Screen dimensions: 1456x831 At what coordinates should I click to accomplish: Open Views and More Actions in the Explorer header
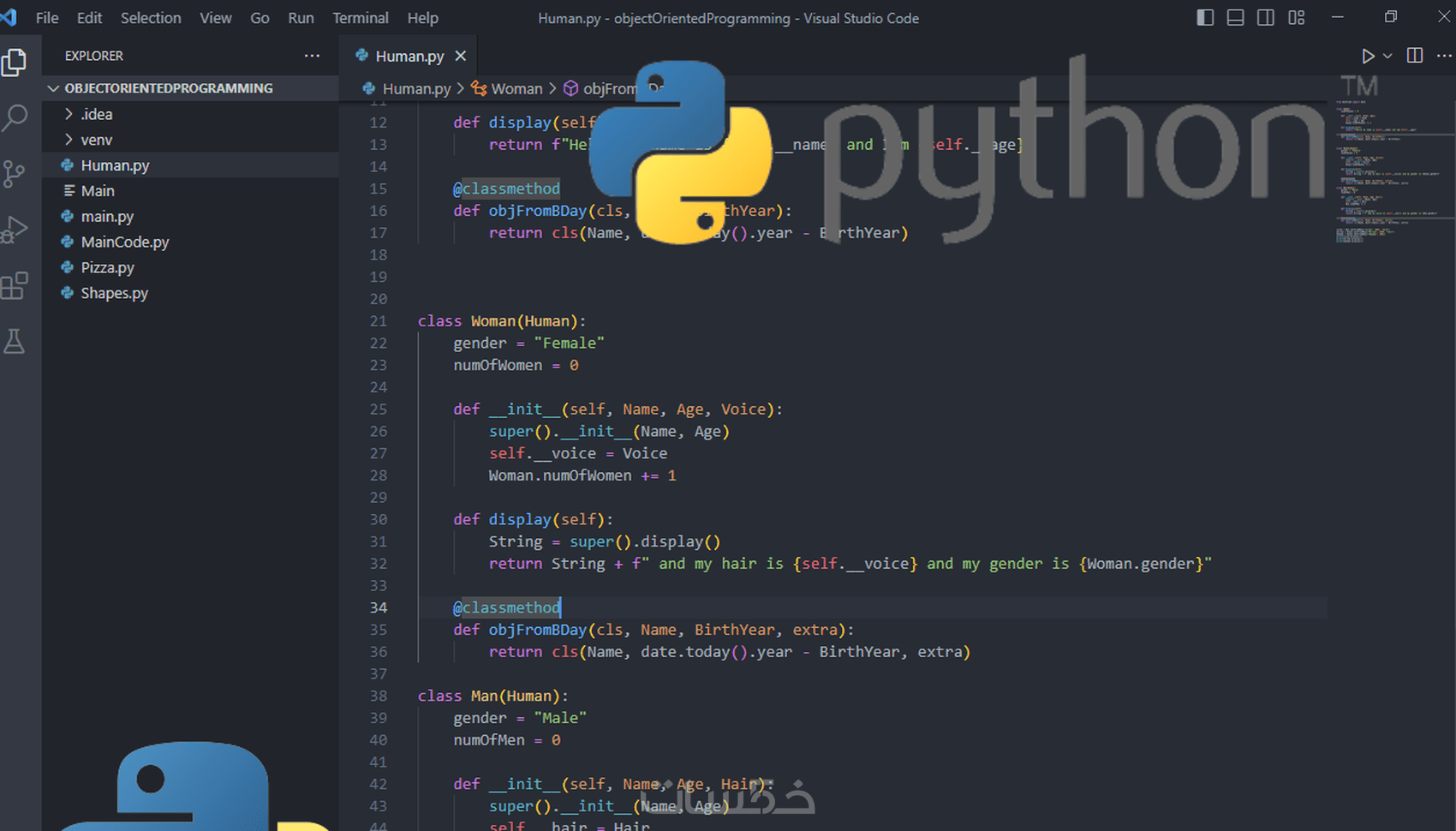click(312, 55)
